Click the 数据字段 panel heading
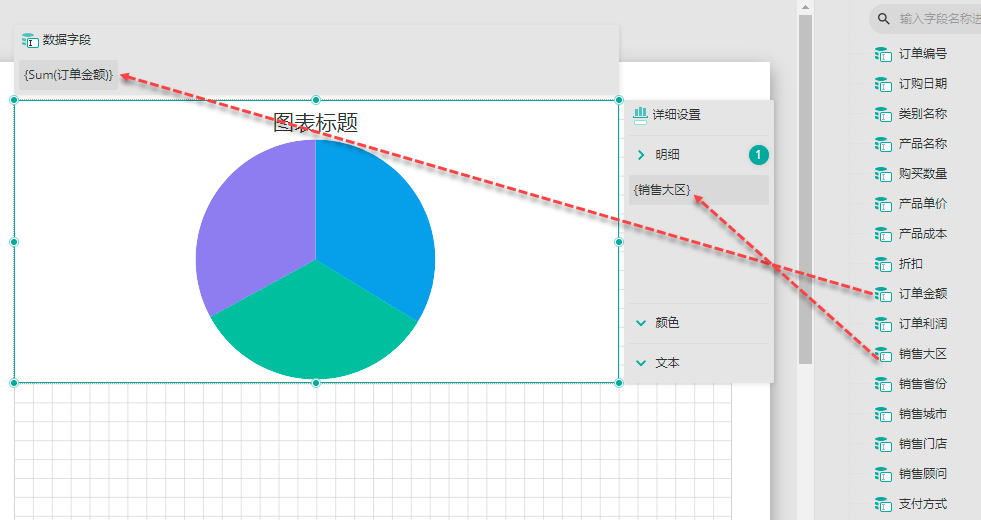 point(67,40)
